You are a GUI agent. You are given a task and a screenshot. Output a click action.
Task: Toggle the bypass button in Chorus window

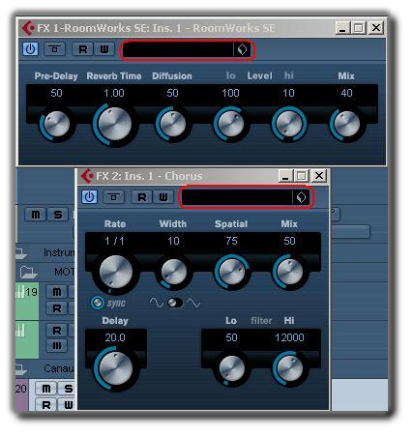click(x=113, y=197)
